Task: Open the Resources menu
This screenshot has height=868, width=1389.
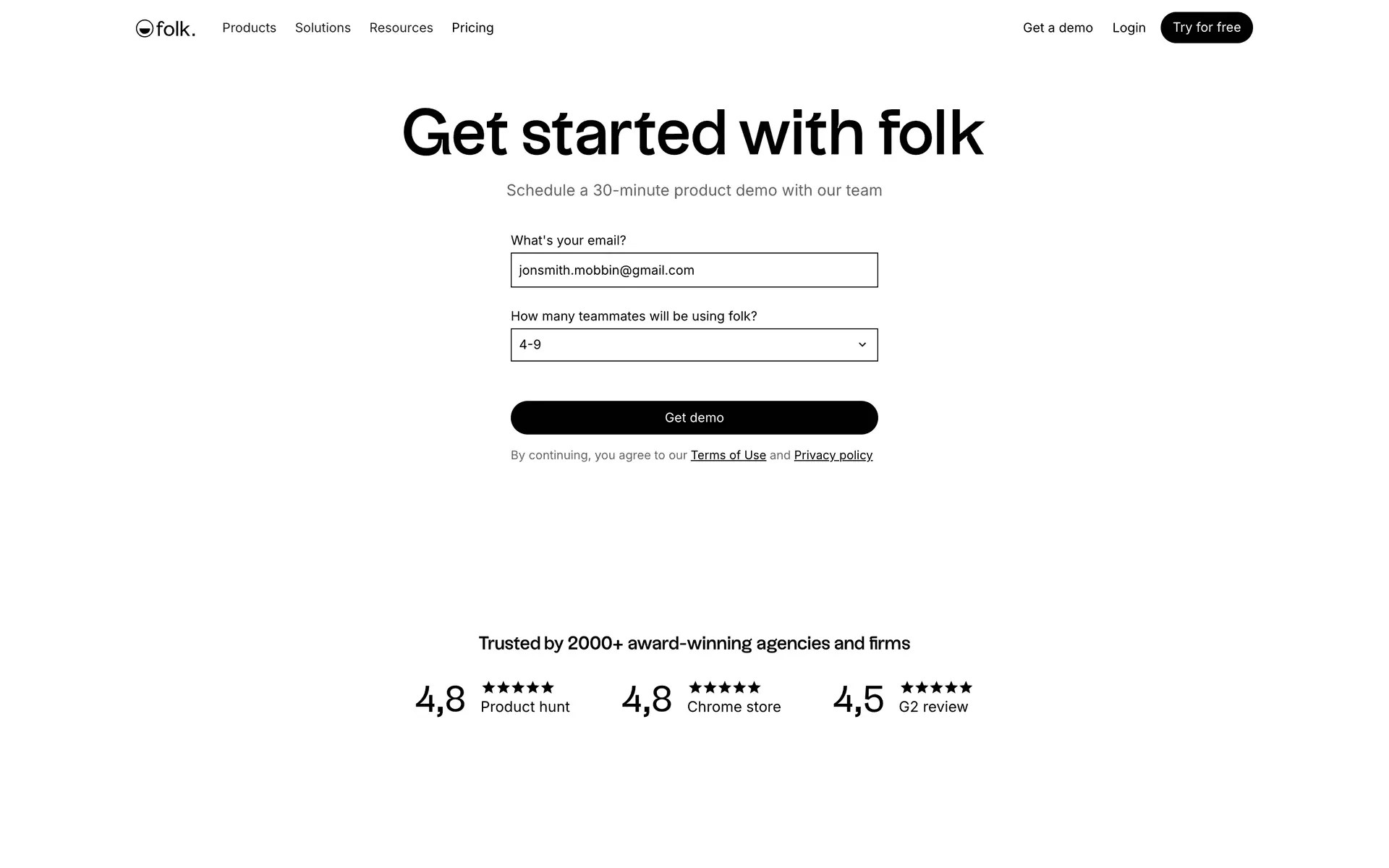Action: [401, 27]
